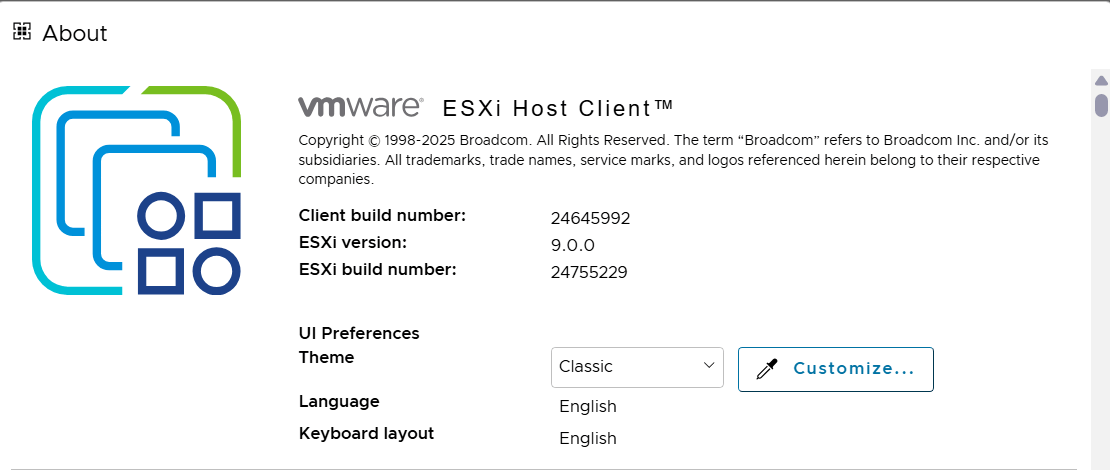
Task: Click the Theme dropdown chevron arrow
Action: coord(709,366)
